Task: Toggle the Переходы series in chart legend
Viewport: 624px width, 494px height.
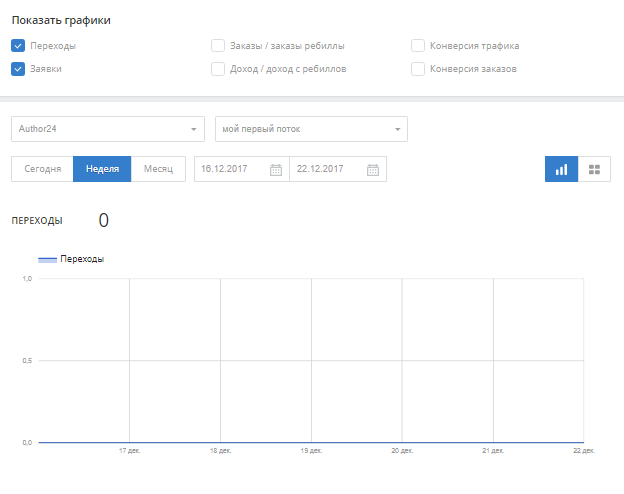Action: click(71, 259)
